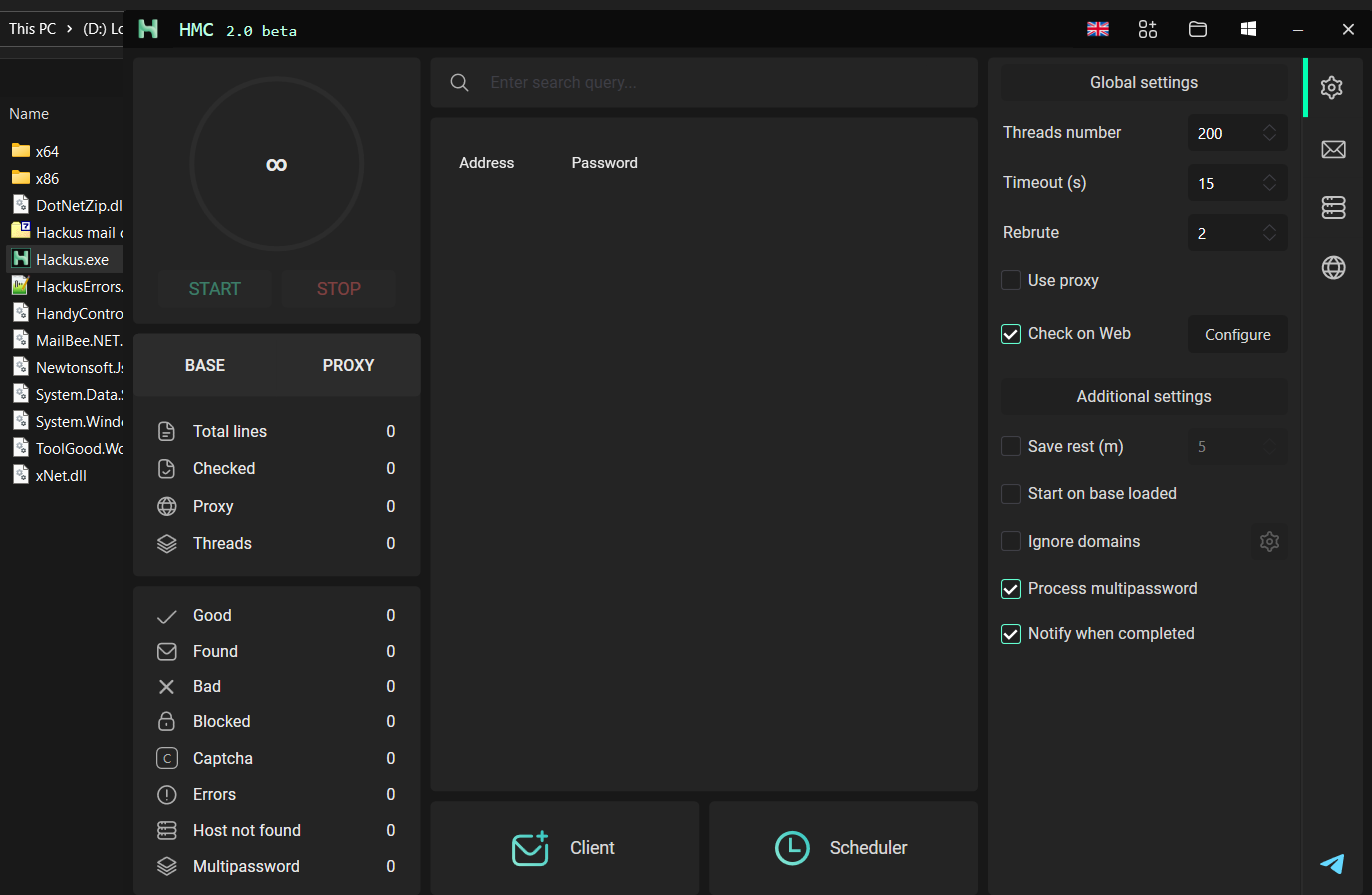Select the BASE tab
Viewport: 1372px width, 895px height.
tap(205, 366)
